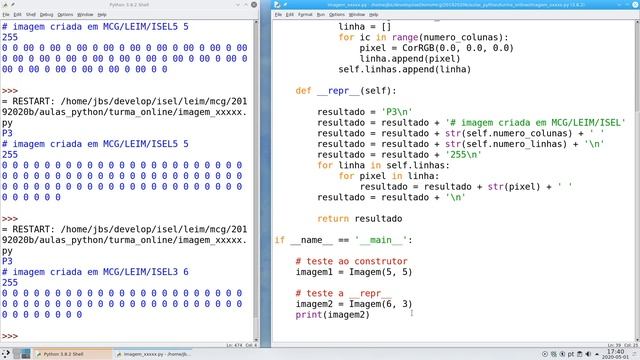Click the virtual desktop pager in taskbar
This screenshot has width=640, height=360.
(x=22, y=354)
